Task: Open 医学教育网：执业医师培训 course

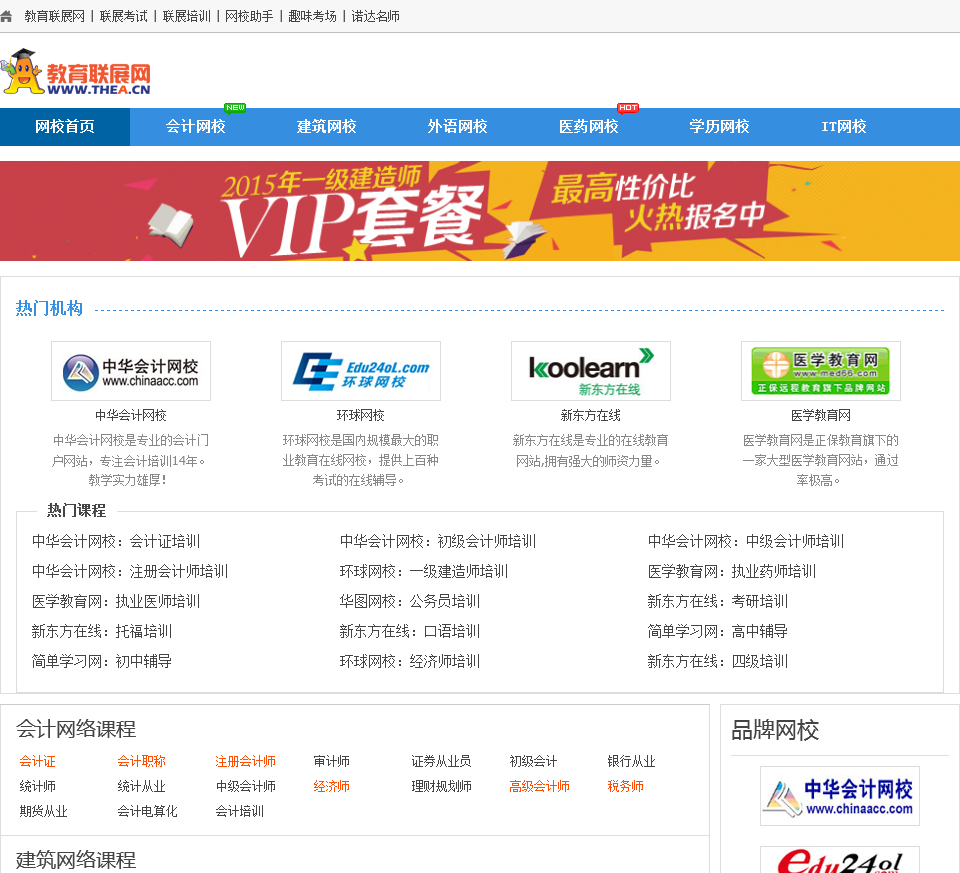Action: click(116, 601)
